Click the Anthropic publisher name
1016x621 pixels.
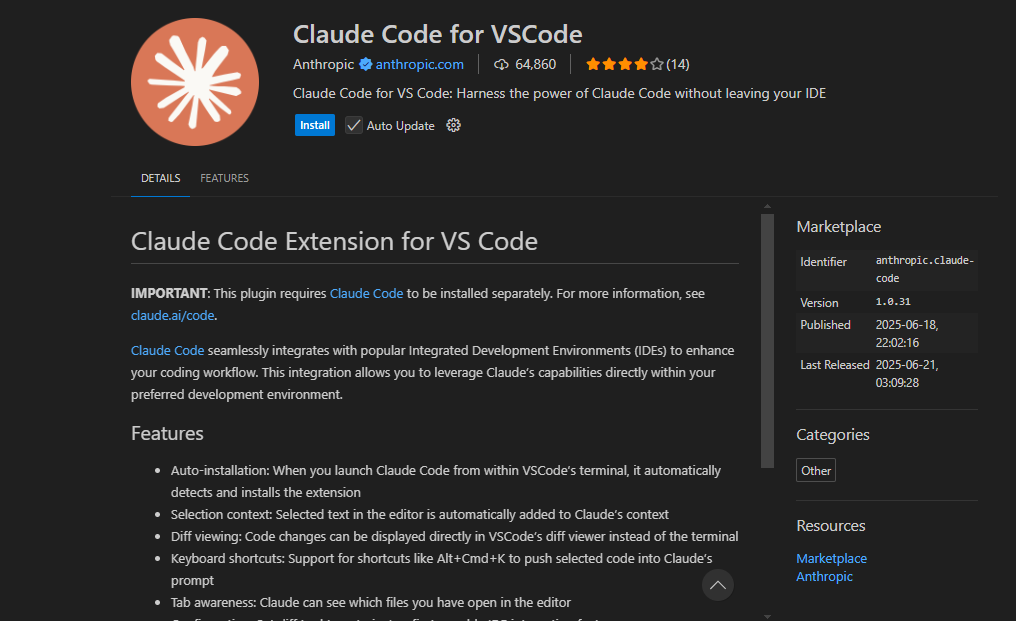pyautogui.click(x=323, y=64)
